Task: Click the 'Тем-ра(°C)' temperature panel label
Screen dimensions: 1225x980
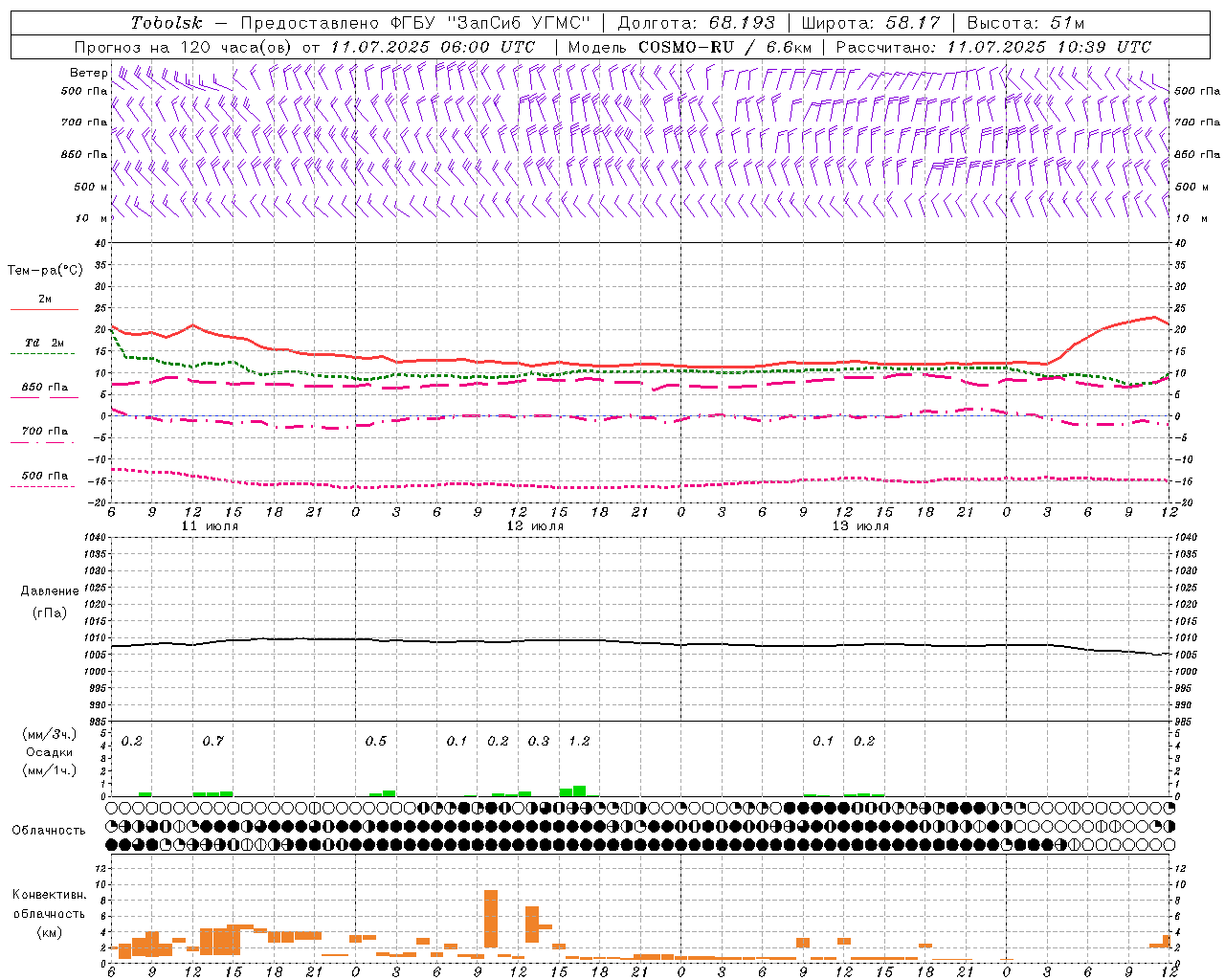Action: pos(45,271)
